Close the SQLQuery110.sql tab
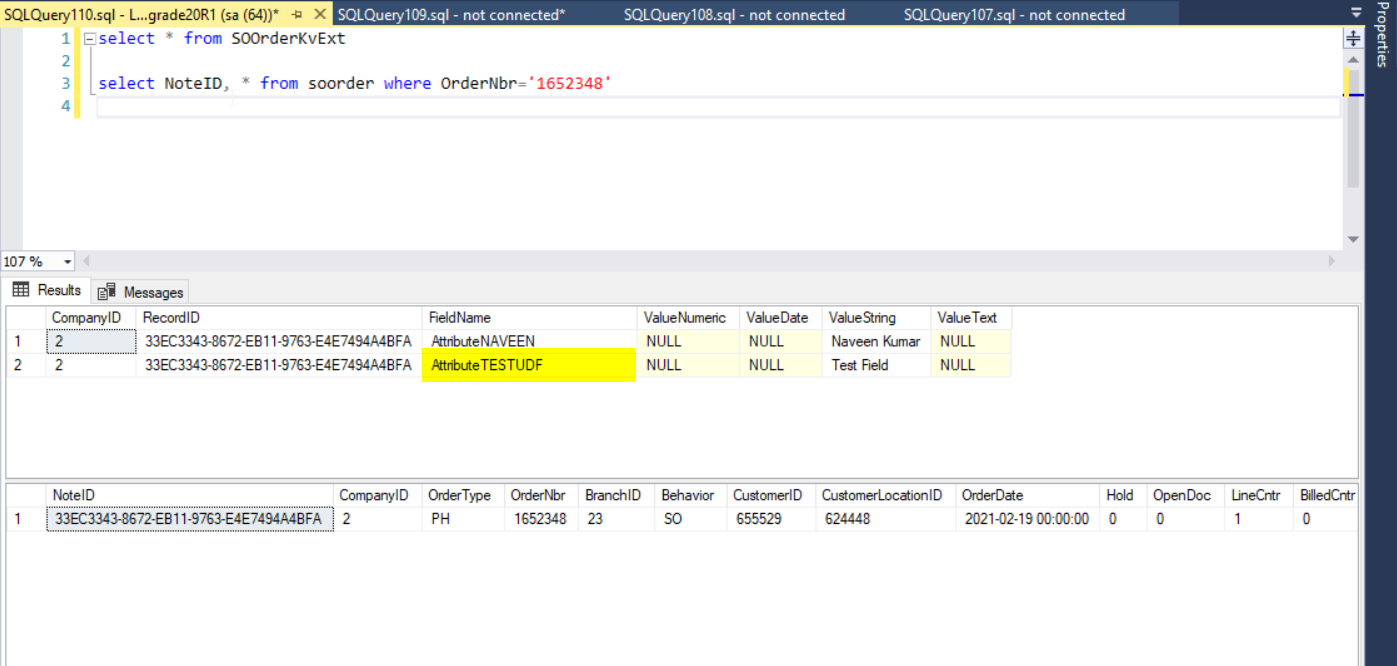This screenshot has width=1397, height=666. pos(320,14)
